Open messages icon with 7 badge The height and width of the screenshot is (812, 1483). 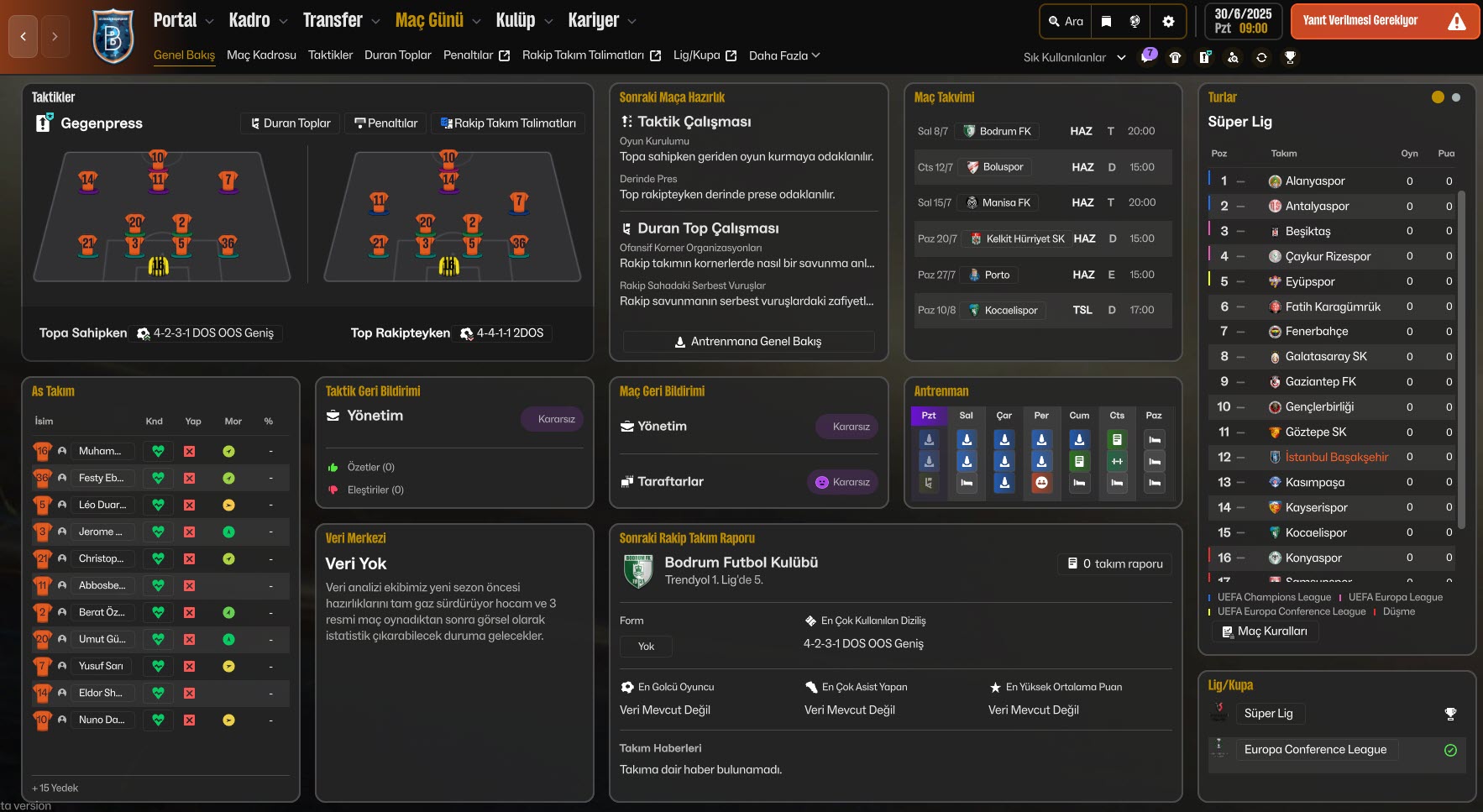click(1147, 57)
